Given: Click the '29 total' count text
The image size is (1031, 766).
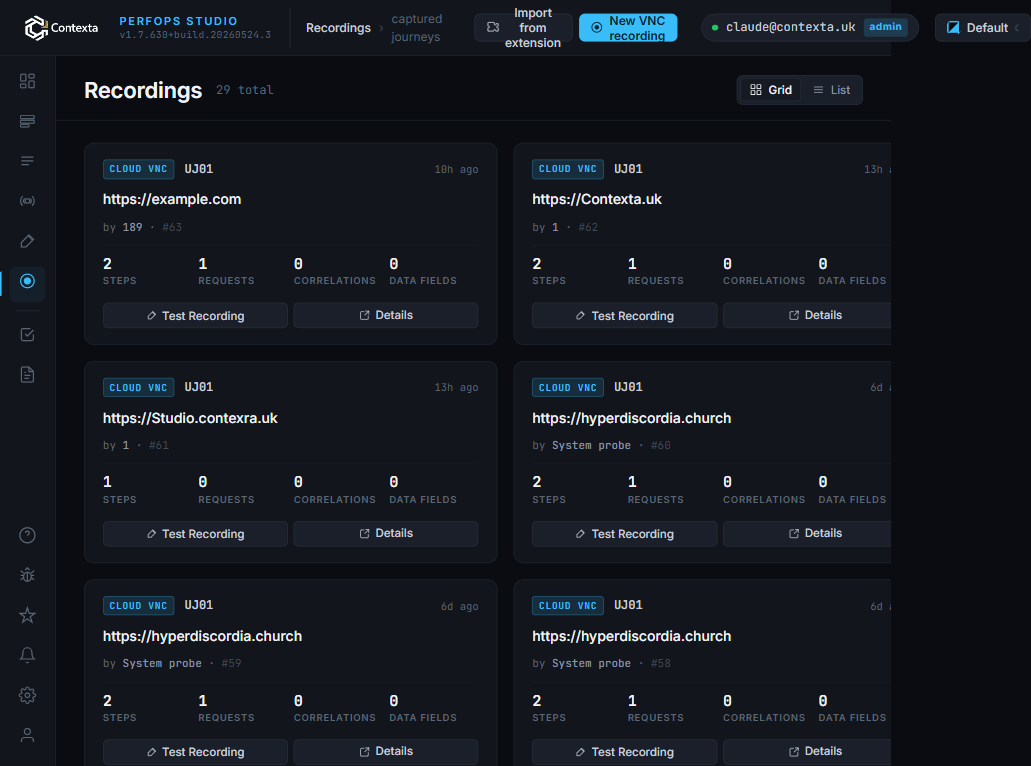Looking at the screenshot, I should 245,90.
